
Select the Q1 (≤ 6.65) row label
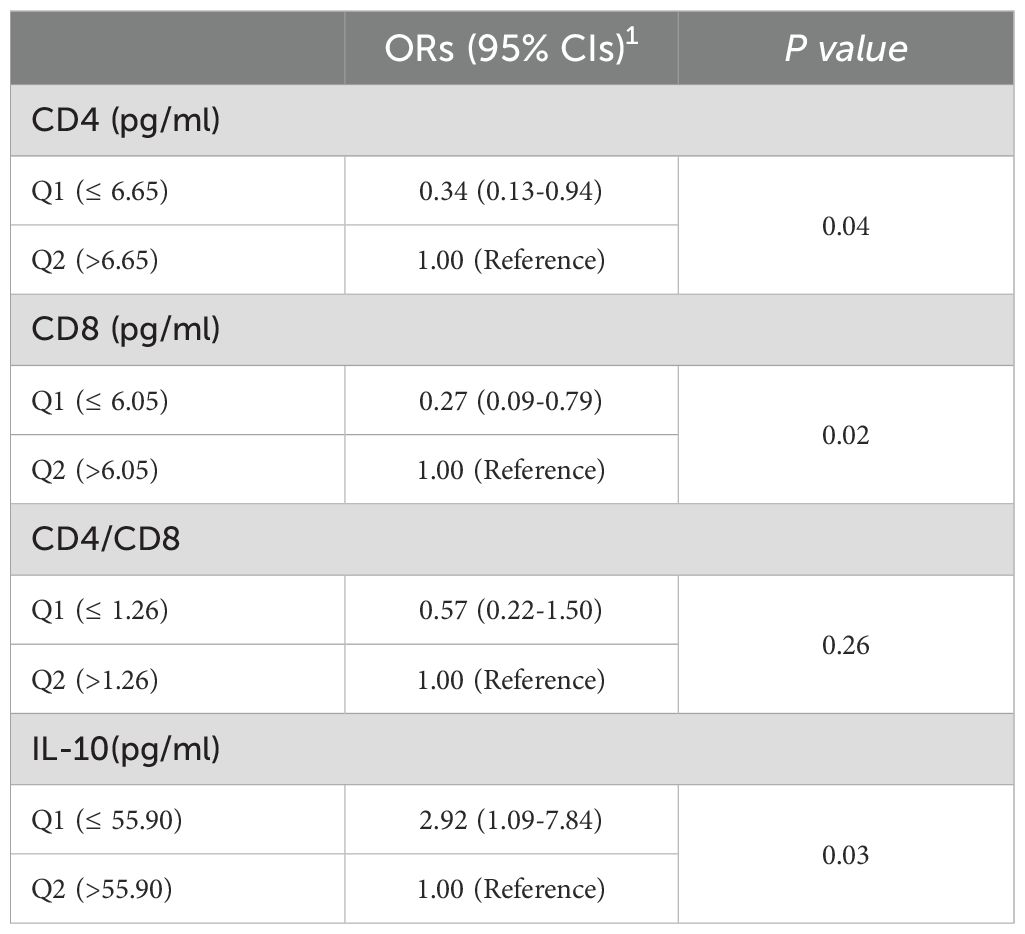coord(100,191)
